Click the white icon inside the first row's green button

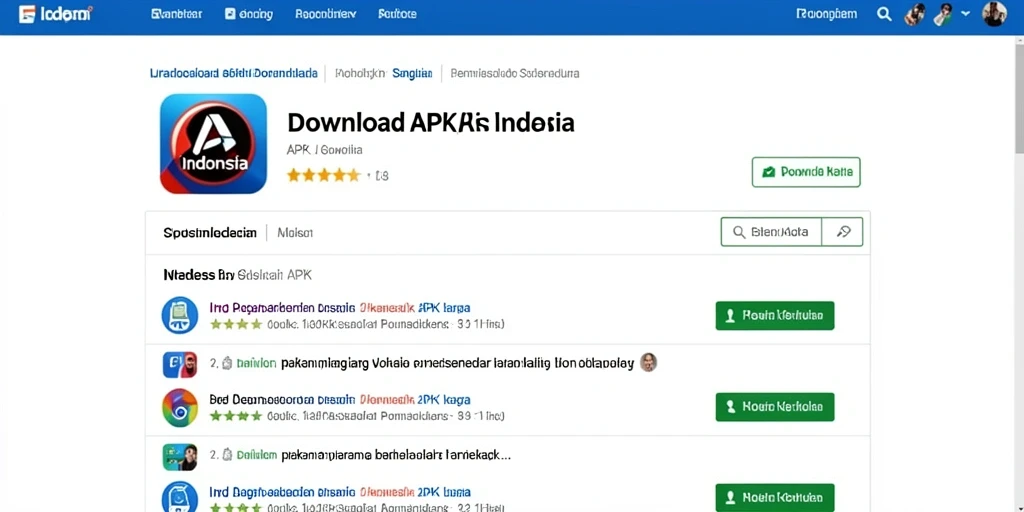(x=730, y=315)
